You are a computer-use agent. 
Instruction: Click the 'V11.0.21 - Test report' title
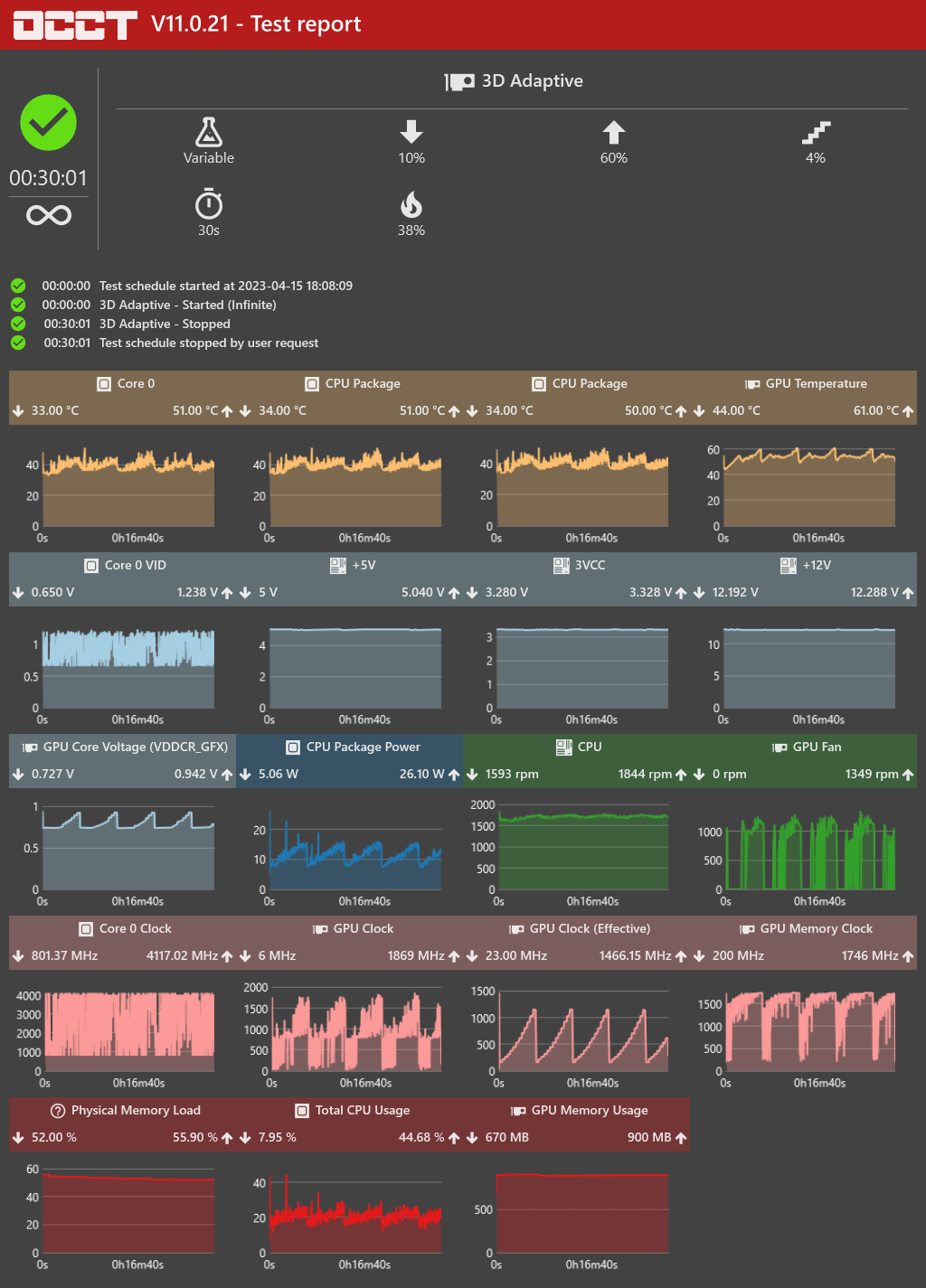pyautogui.click(x=256, y=24)
